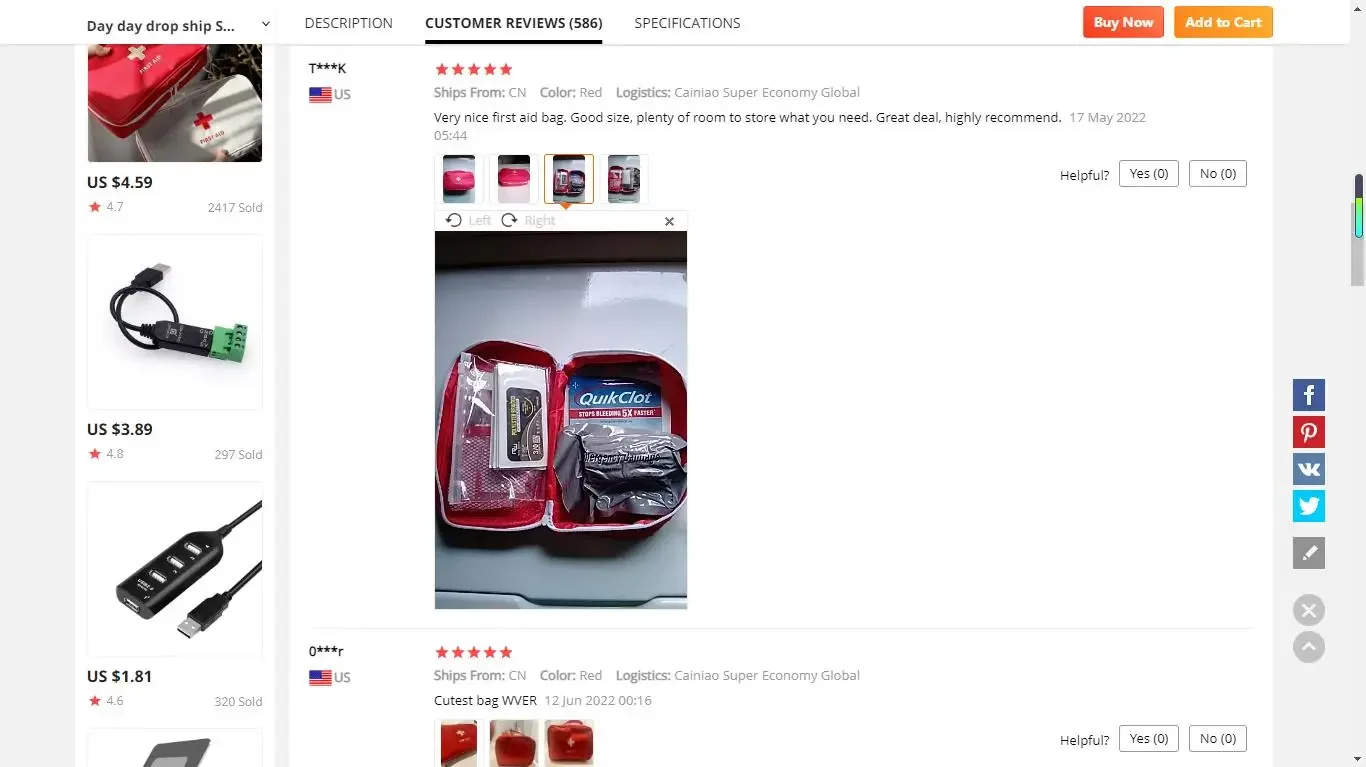
Task: Expand the Day day drop ship store dropdown
Action: tap(265, 24)
